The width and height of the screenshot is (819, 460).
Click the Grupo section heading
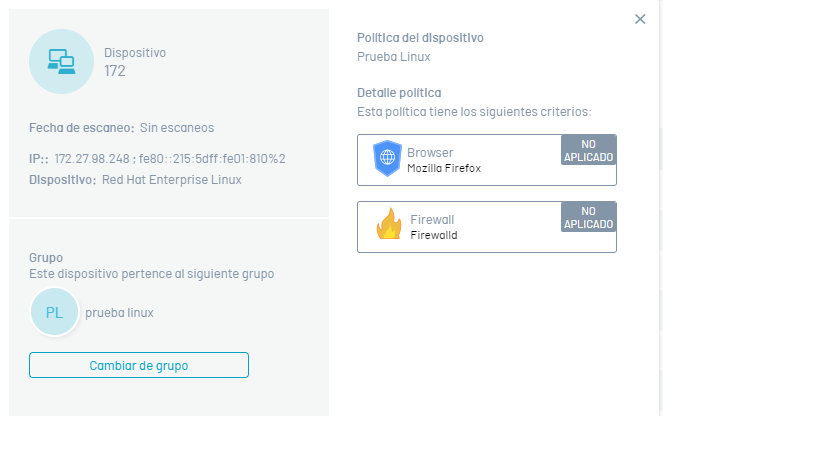(x=46, y=258)
